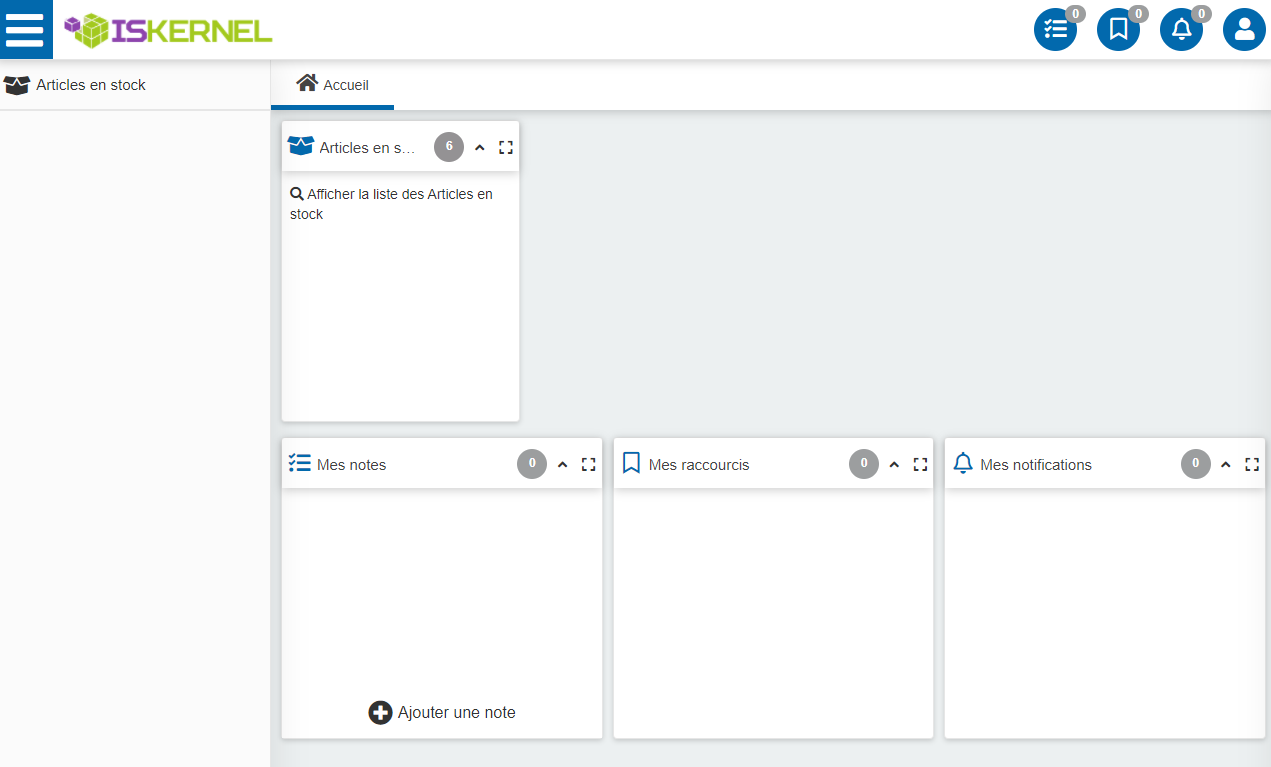Viewport: 1271px width, 767px height.
Task: Expand Mes notifications widget to fullscreen
Action: click(x=1251, y=464)
